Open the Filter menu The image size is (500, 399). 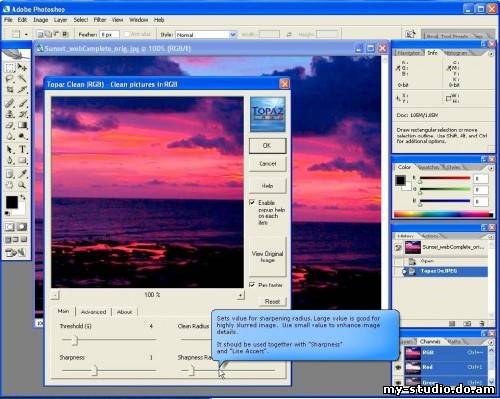(x=100, y=20)
